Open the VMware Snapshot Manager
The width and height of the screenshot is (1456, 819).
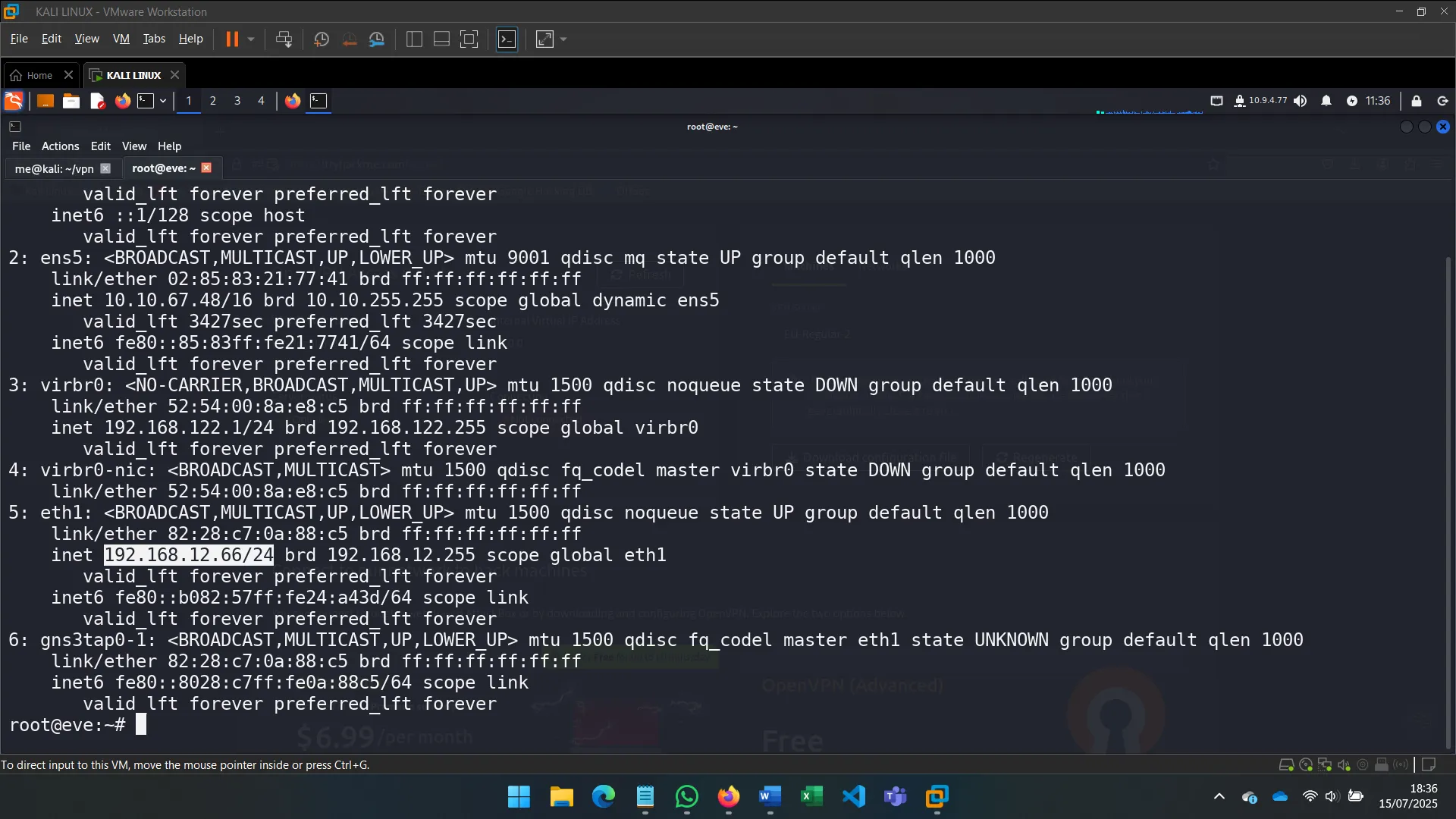(377, 39)
